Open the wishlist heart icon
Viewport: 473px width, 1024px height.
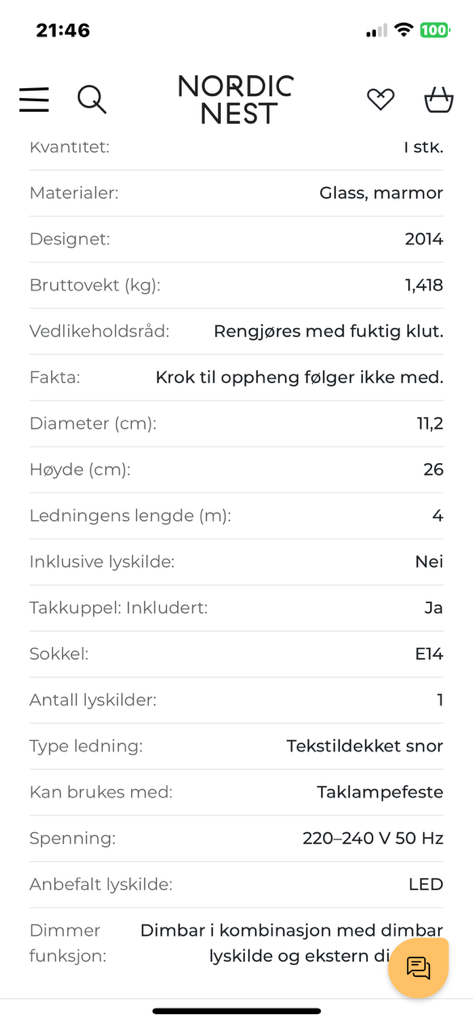[380, 99]
